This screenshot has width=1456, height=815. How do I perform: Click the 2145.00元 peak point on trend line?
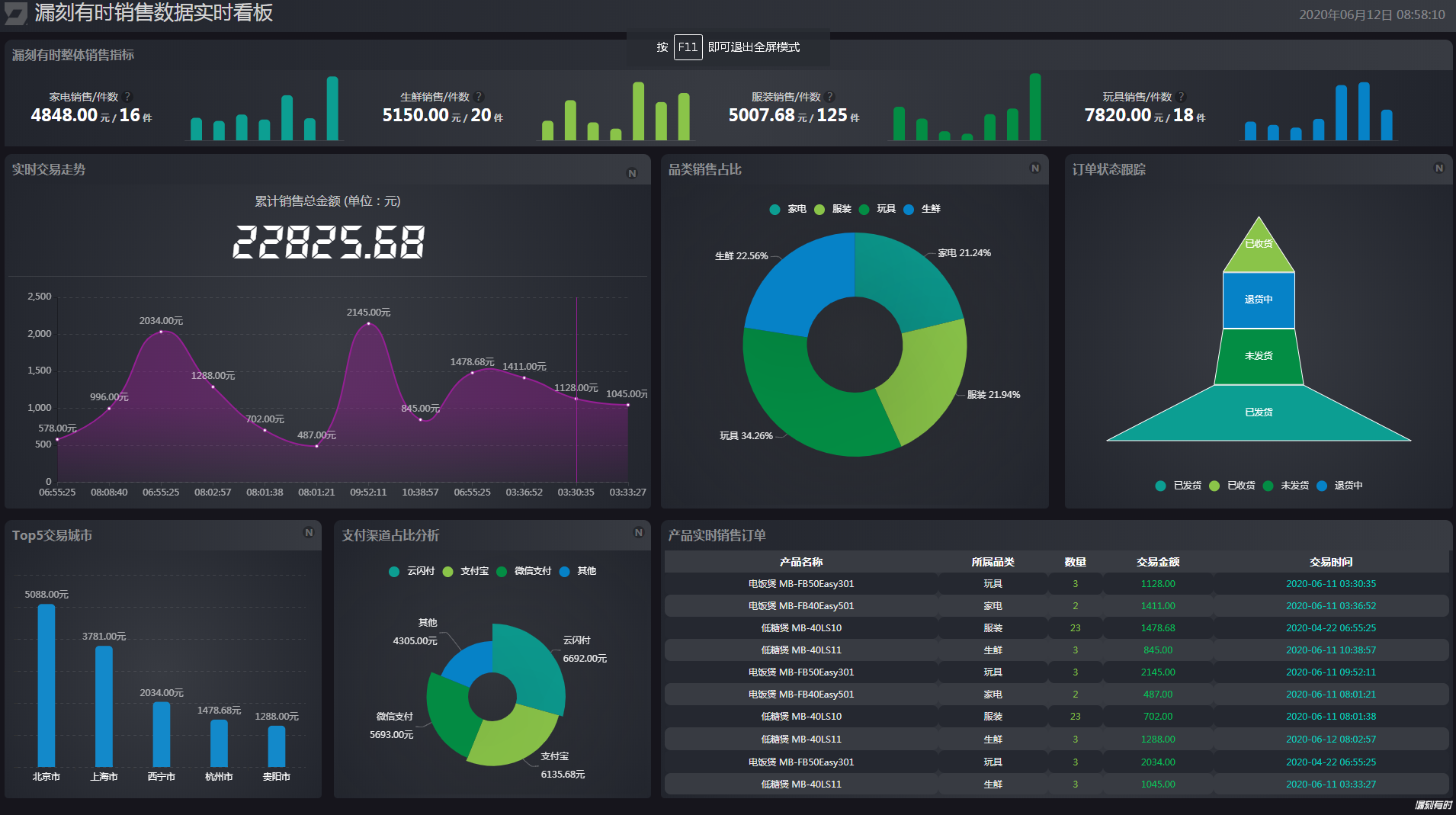[x=369, y=323]
